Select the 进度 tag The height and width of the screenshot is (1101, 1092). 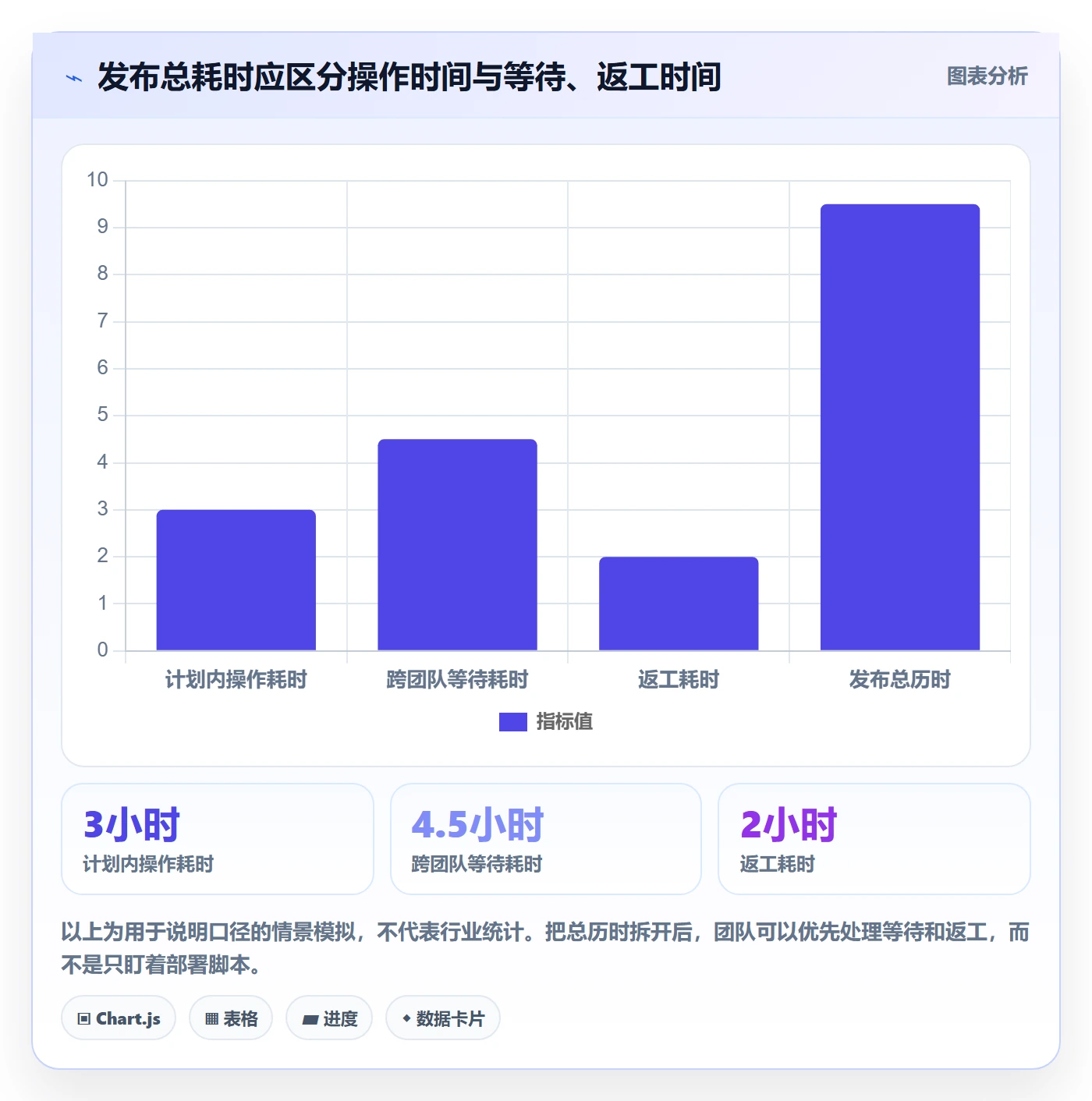329,1018
